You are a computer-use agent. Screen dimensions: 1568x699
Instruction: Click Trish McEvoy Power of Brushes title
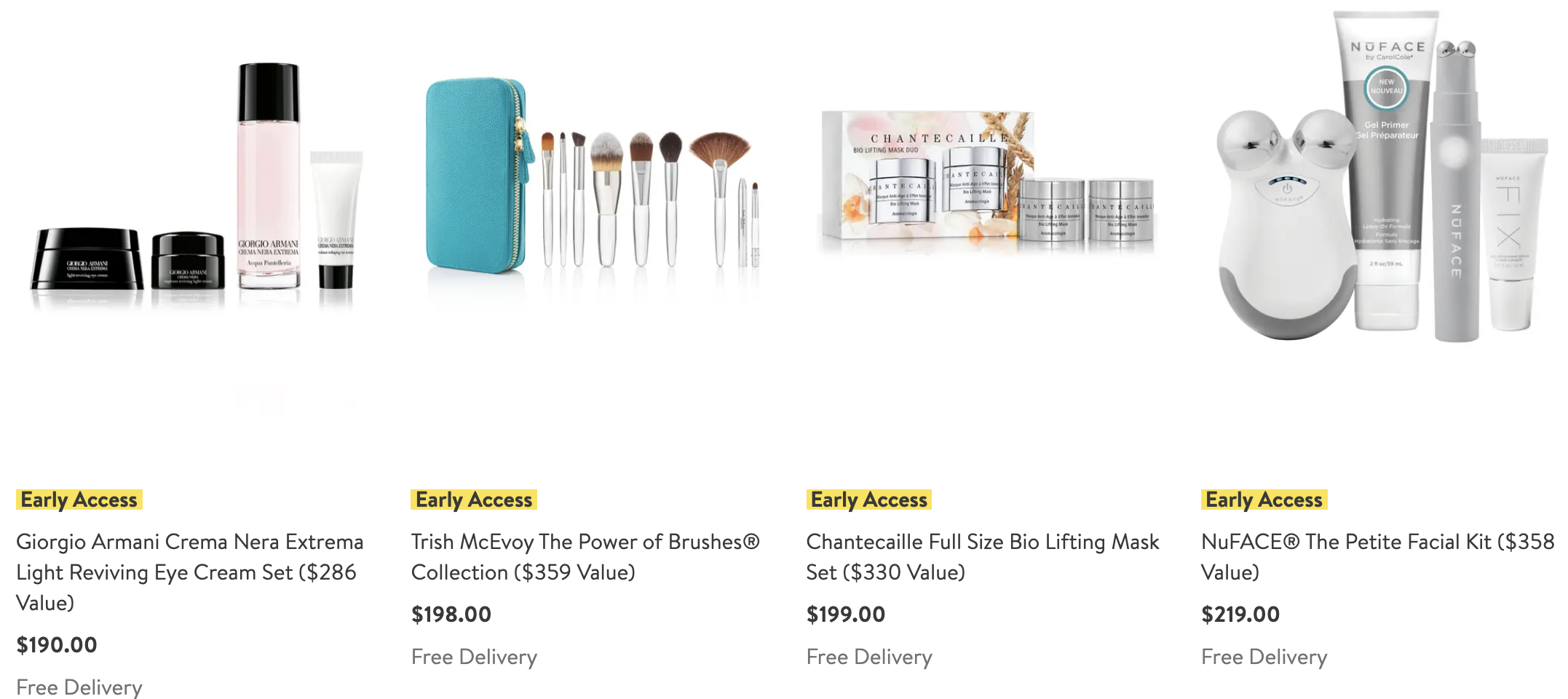point(585,557)
